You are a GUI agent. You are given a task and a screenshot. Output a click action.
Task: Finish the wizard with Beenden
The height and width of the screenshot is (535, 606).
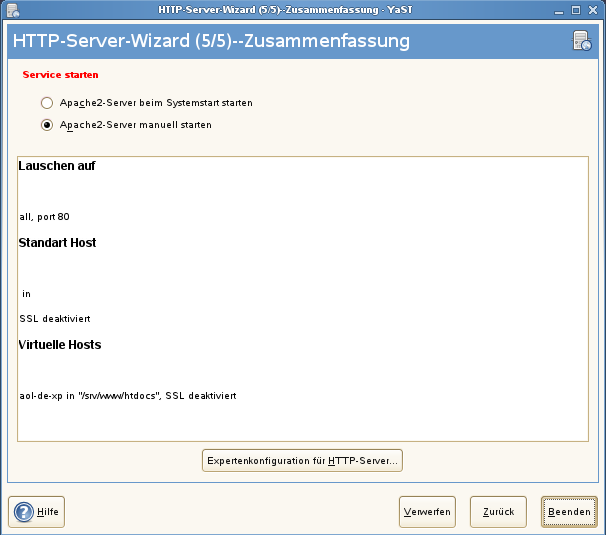pyautogui.click(x=569, y=512)
